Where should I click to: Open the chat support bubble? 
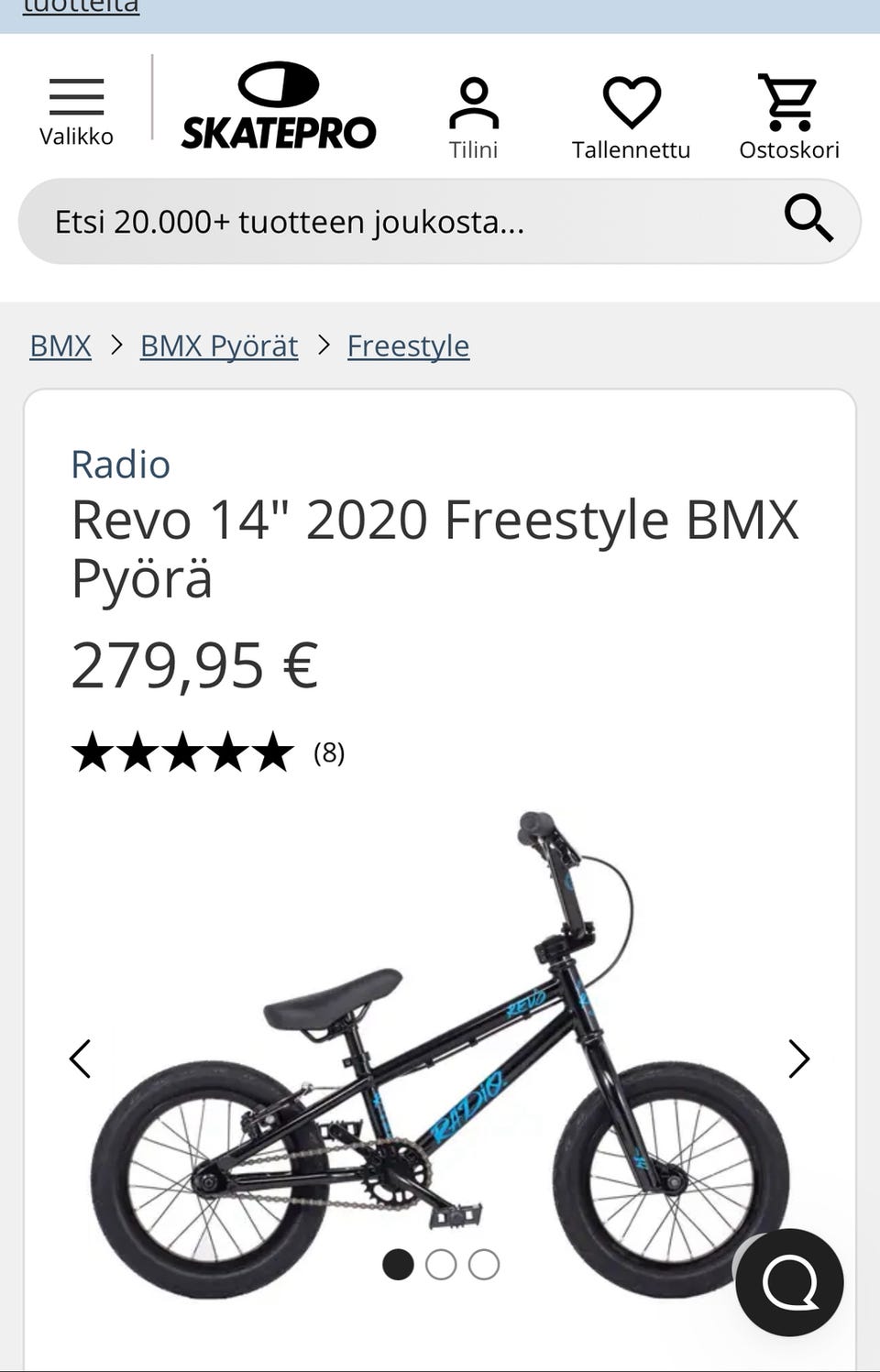pyautogui.click(x=789, y=1282)
